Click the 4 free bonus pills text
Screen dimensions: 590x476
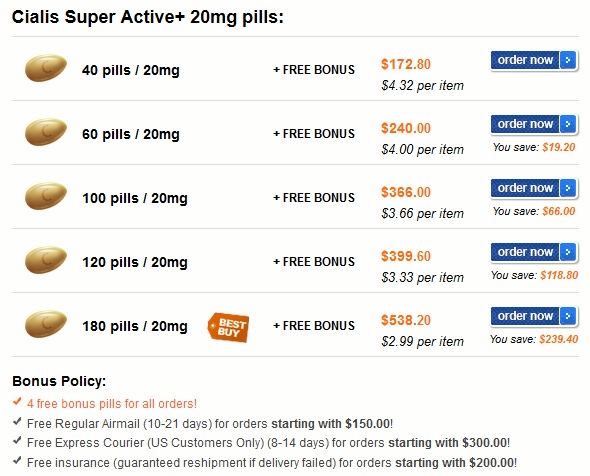[x=112, y=404]
